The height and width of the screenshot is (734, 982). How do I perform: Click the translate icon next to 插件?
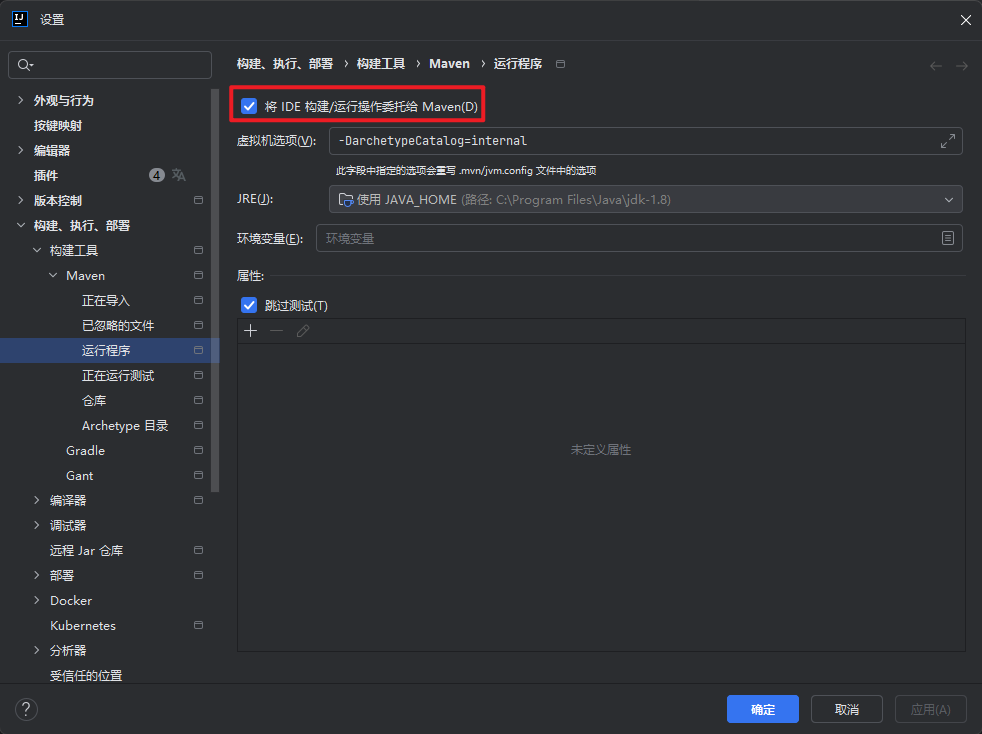click(x=179, y=175)
